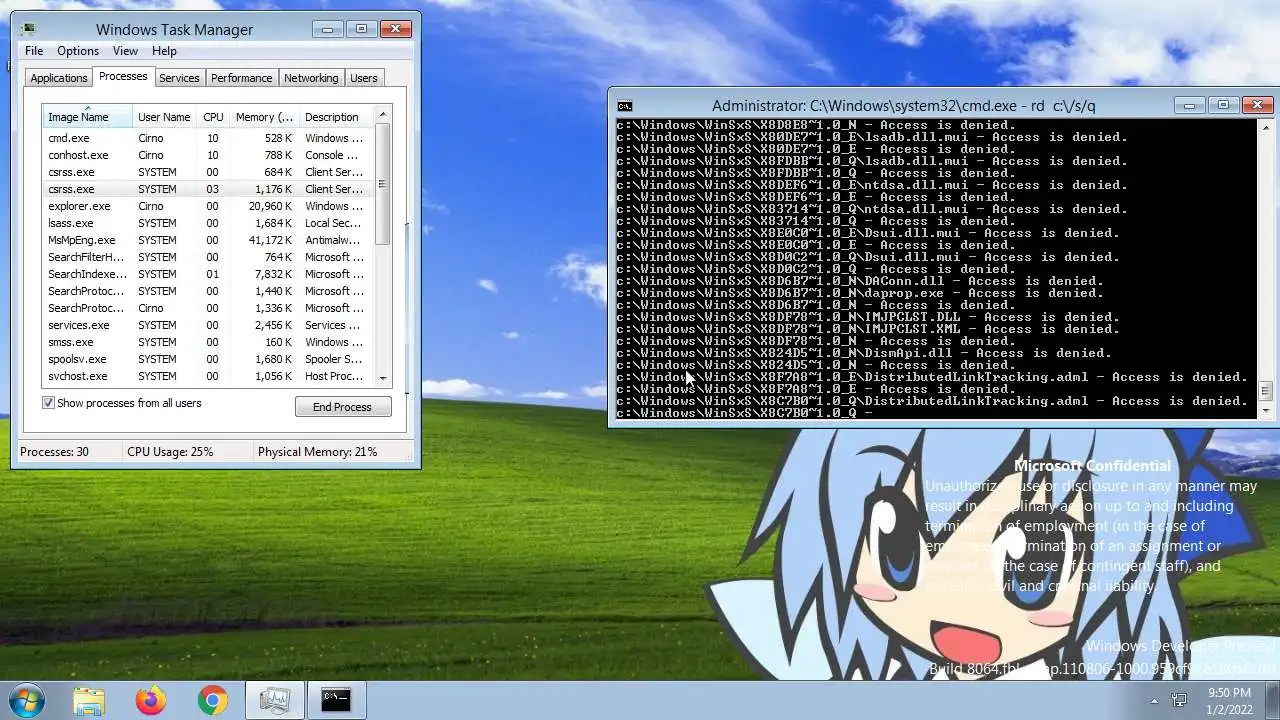This screenshot has width=1280, height=720.
Task: Click cmd window scroll down arrow
Action: pyautogui.click(x=1266, y=411)
